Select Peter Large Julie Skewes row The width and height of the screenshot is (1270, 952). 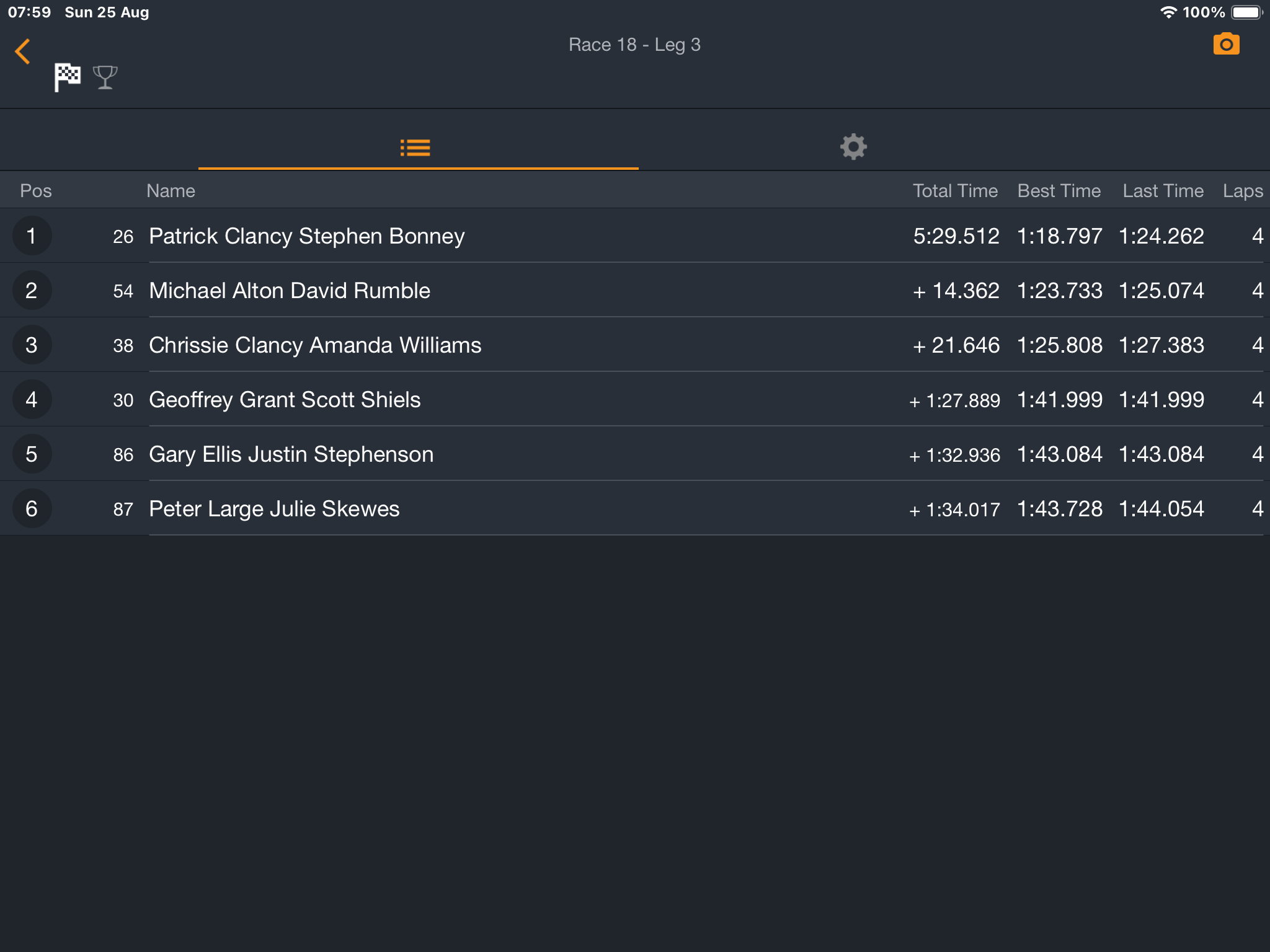coord(635,508)
